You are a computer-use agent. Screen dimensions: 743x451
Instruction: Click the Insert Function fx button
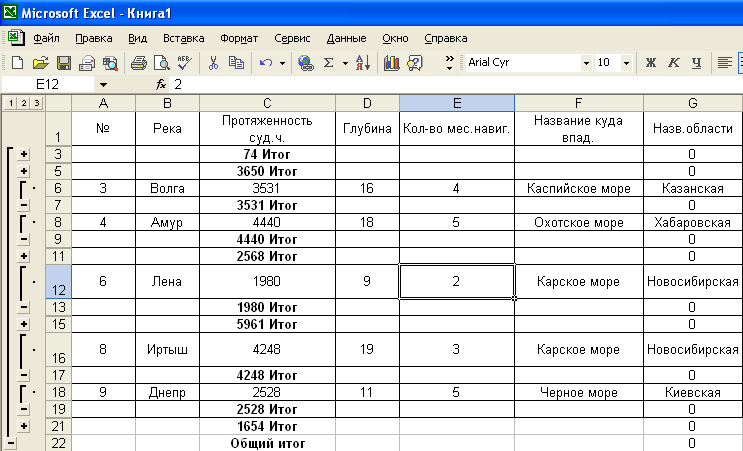click(161, 85)
